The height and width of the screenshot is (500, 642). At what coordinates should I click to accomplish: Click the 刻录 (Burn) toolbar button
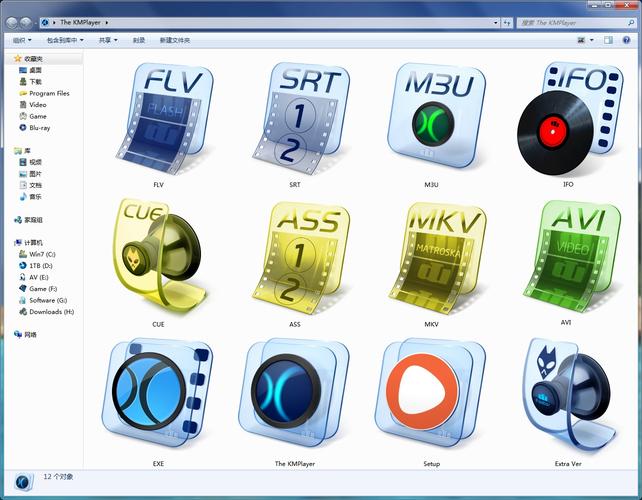pyautogui.click(x=139, y=40)
